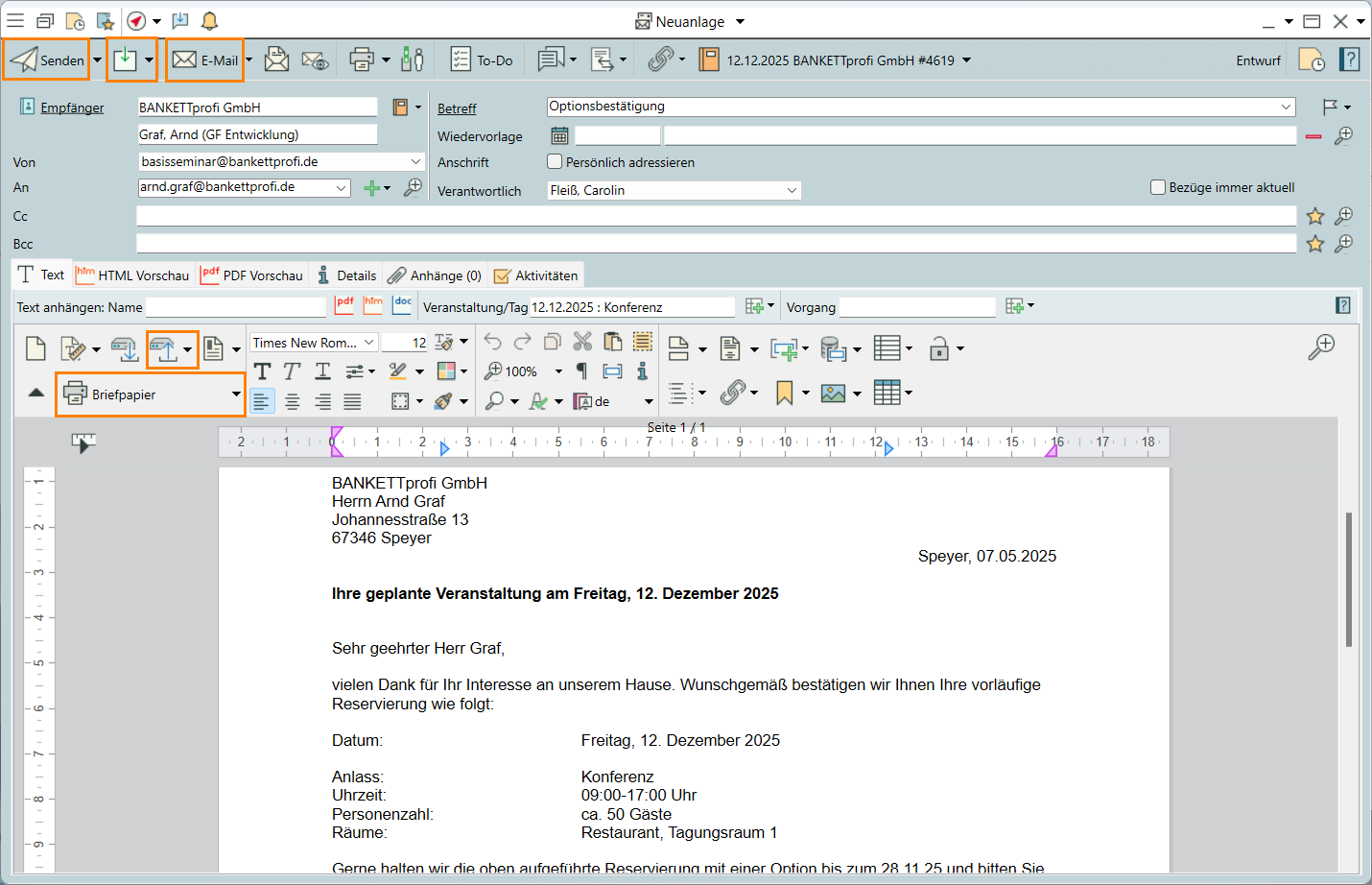1372x885 pixels.
Task: Expand the Times New Roman font list
Action: point(368,343)
